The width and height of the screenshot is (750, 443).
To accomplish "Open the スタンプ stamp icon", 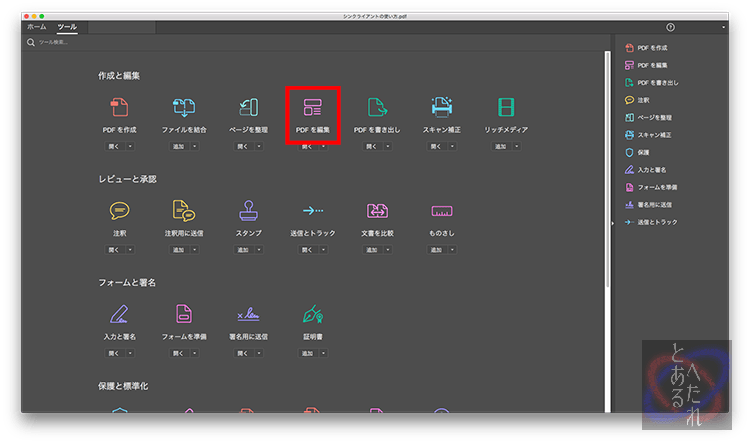I will [x=249, y=211].
